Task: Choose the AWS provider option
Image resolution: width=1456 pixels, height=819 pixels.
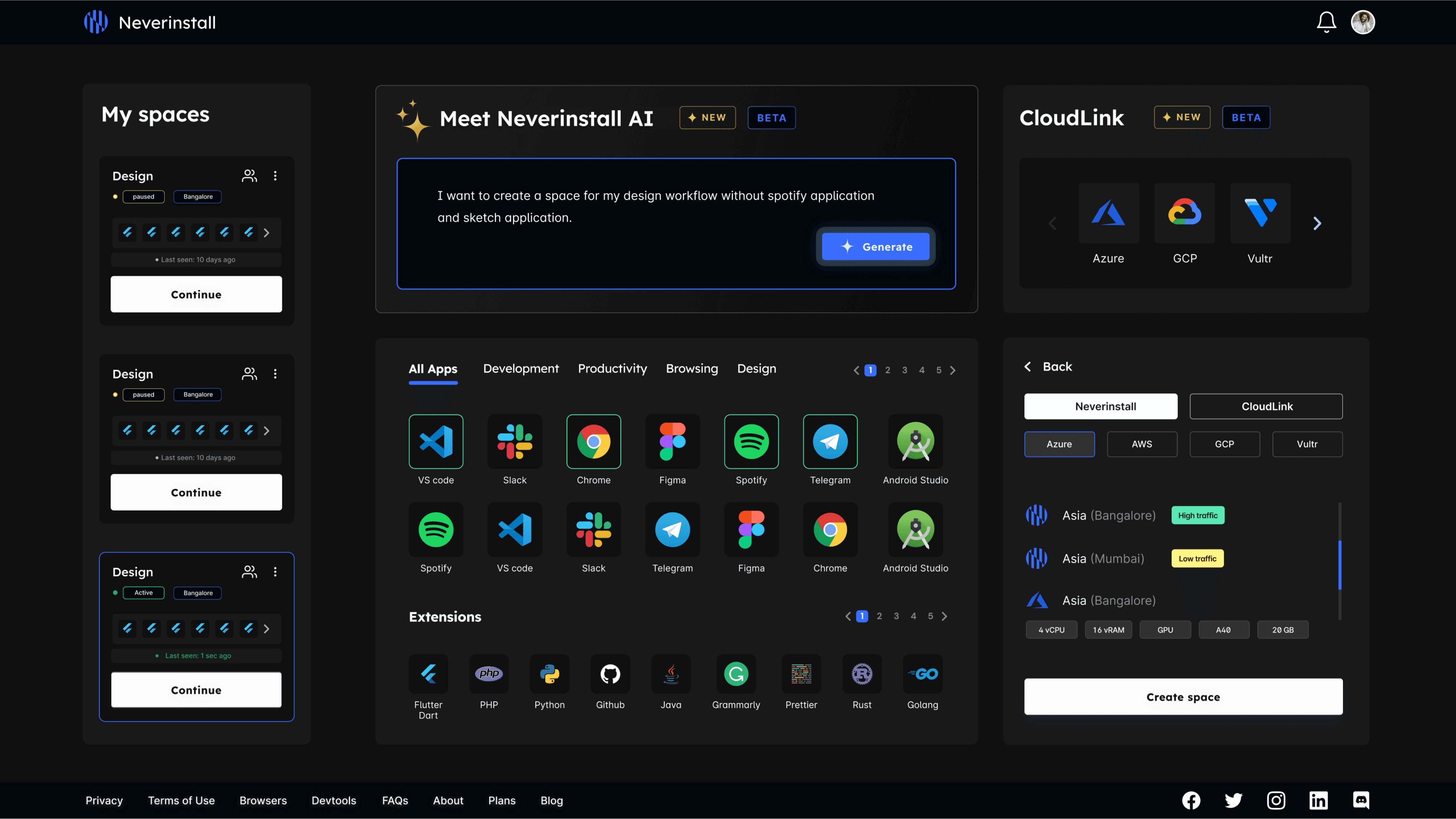Action: [1142, 444]
